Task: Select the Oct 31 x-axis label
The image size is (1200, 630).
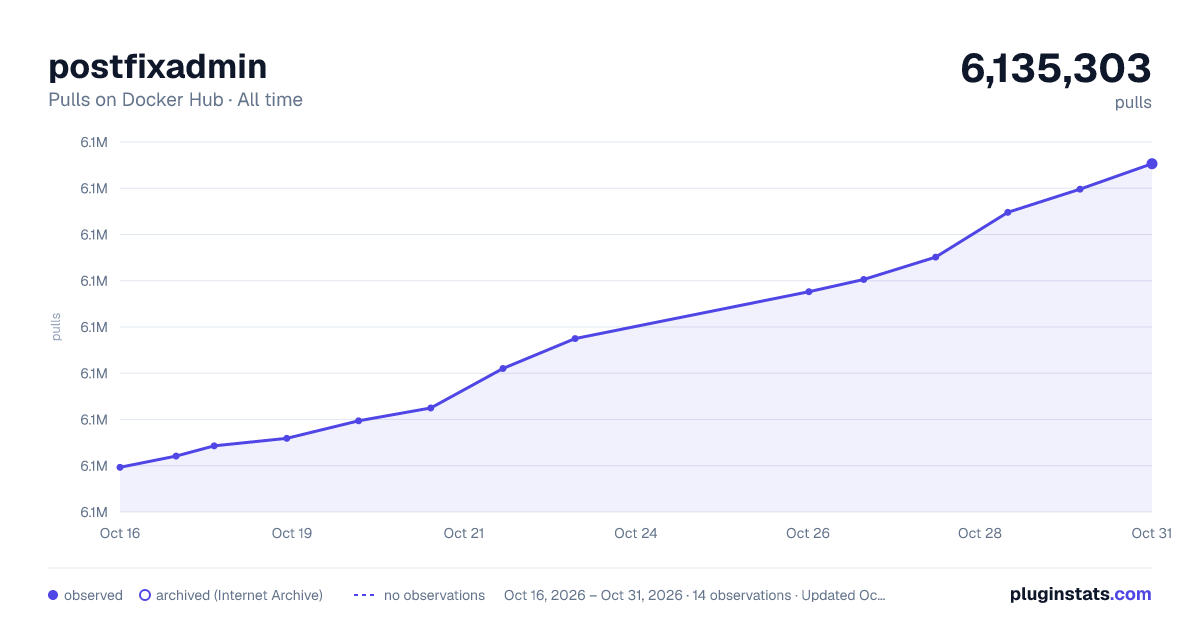Action: [x=1152, y=533]
